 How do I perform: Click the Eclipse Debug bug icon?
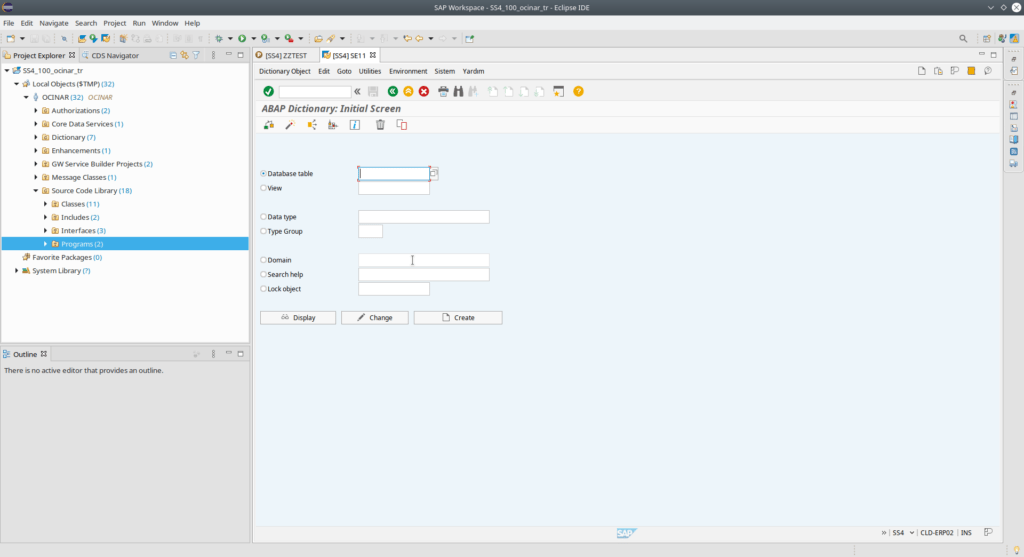pos(219,39)
